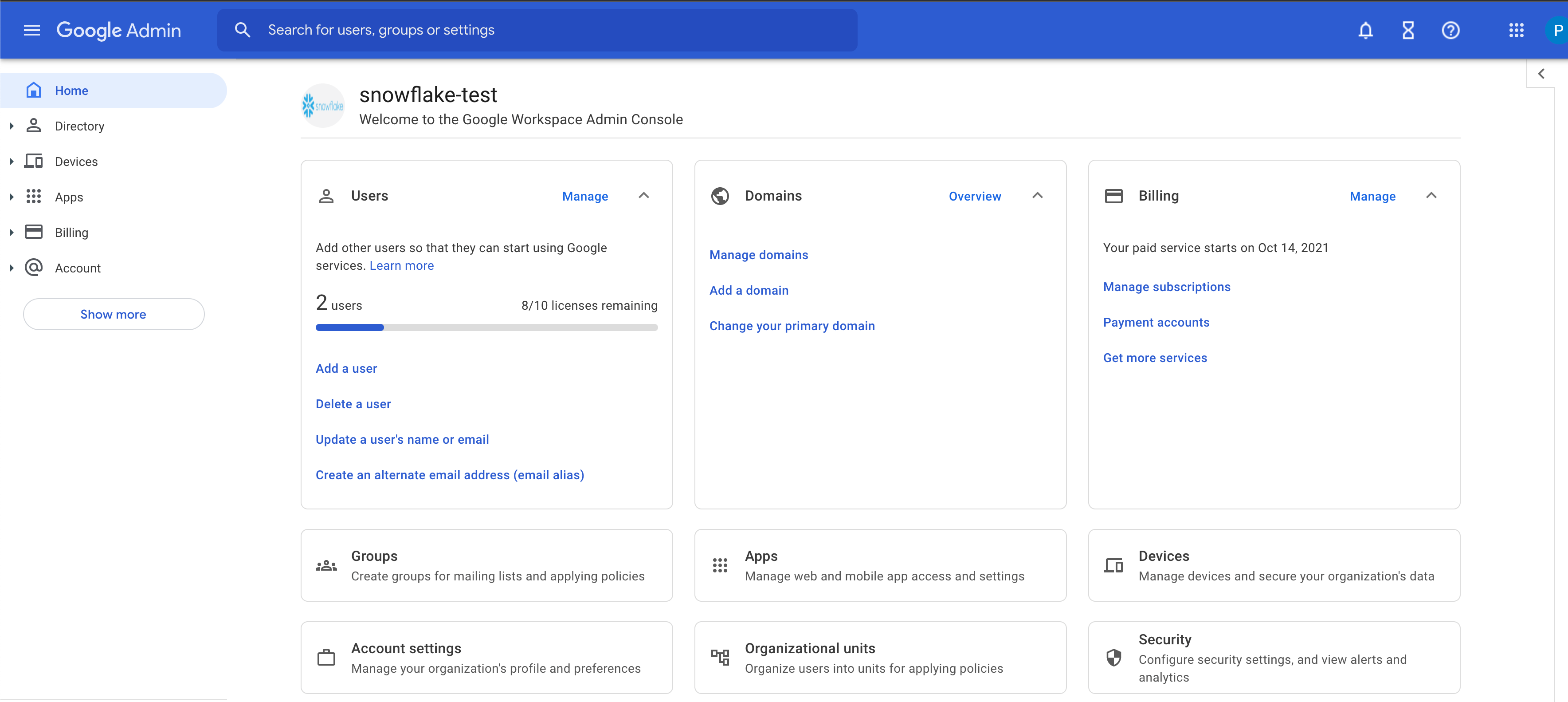This screenshot has width=1568, height=702.
Task: Open Apps from the sidebar menu
Action: click(x=68, y=197)
